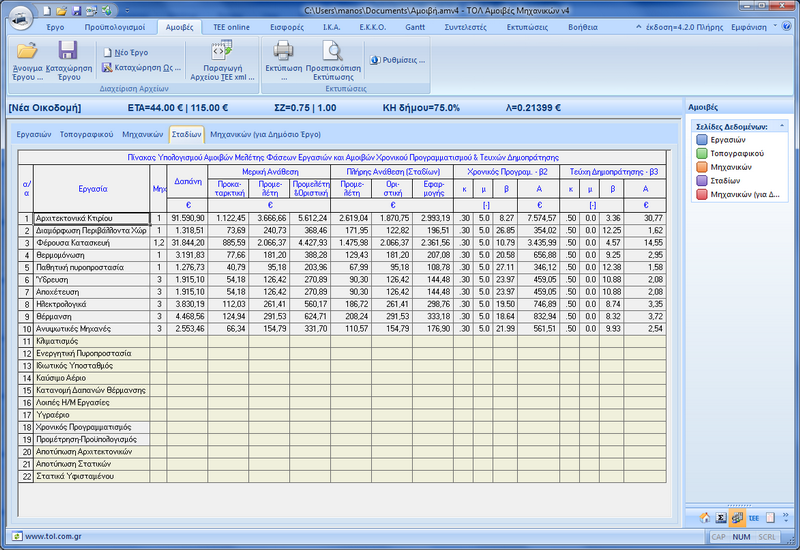Click the sigma icon in bottom navigation bar

tap(721, 517)
